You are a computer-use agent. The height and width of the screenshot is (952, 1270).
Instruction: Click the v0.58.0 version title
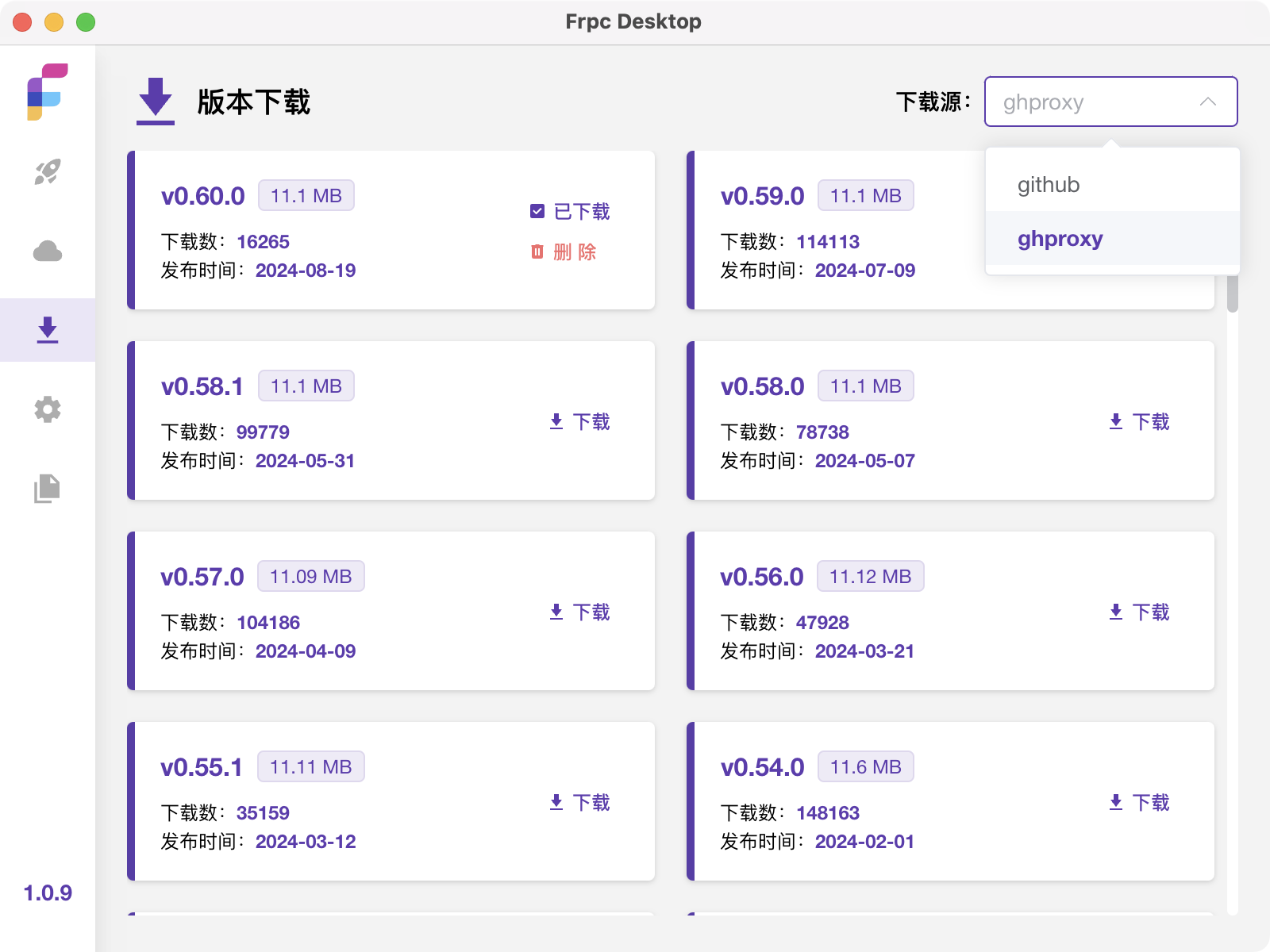click(763, 386)
